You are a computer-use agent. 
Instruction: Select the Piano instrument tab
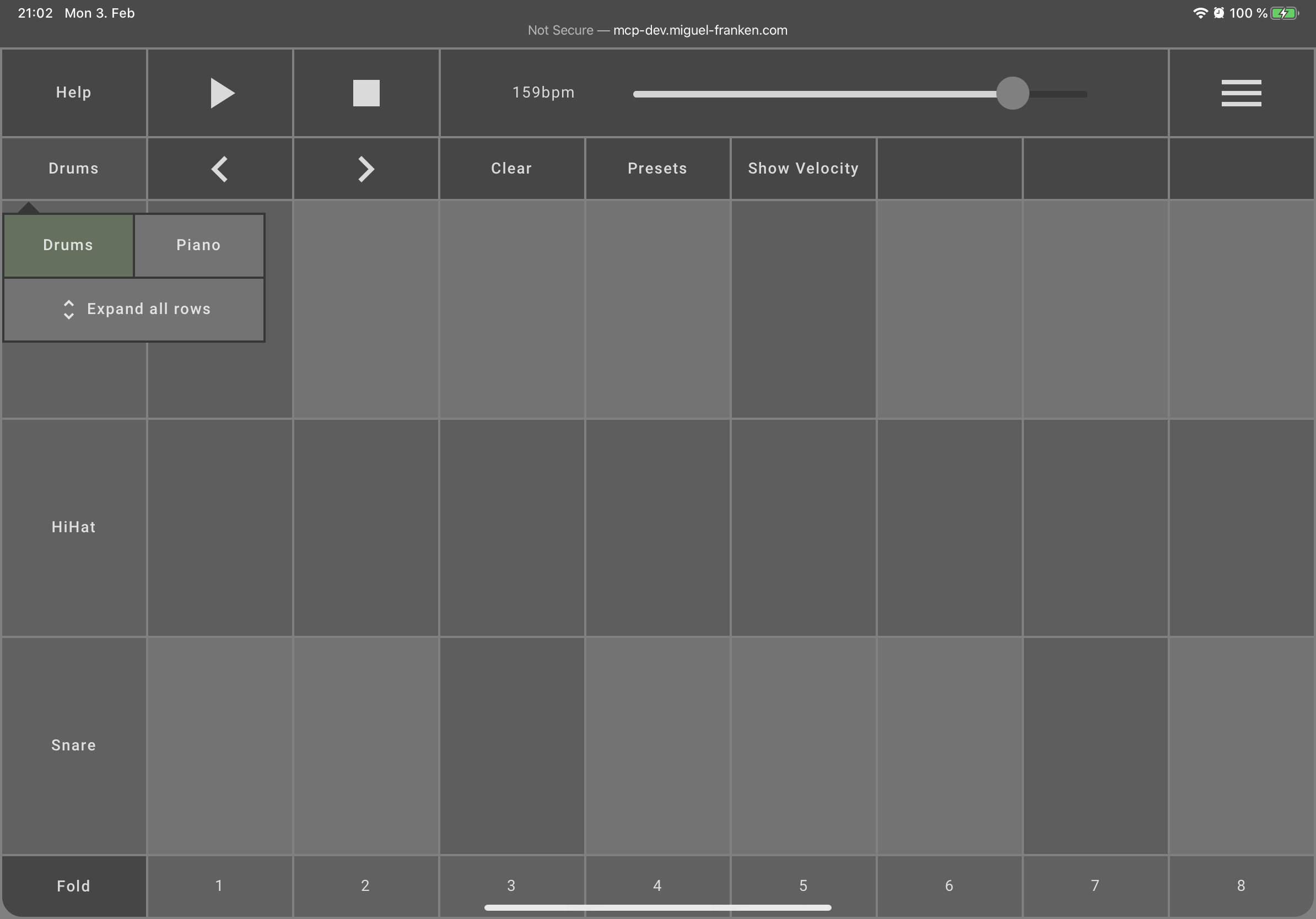(x=199, y=244)
